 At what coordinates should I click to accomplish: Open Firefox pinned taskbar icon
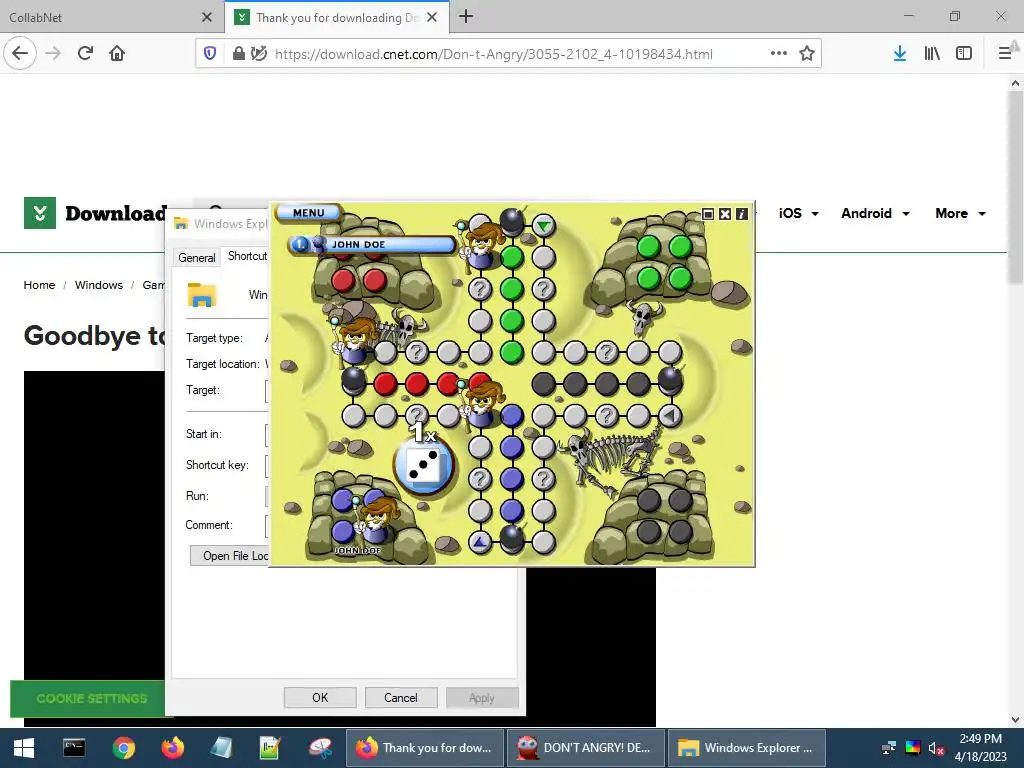point(172,748)
